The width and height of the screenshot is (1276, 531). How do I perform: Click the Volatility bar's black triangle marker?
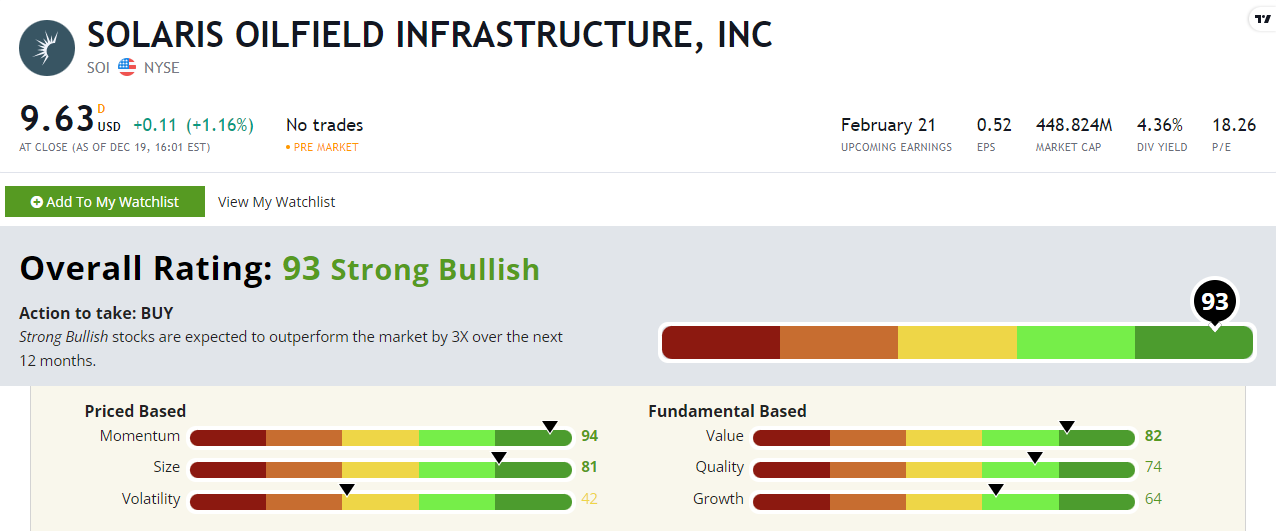pos(347,490)
